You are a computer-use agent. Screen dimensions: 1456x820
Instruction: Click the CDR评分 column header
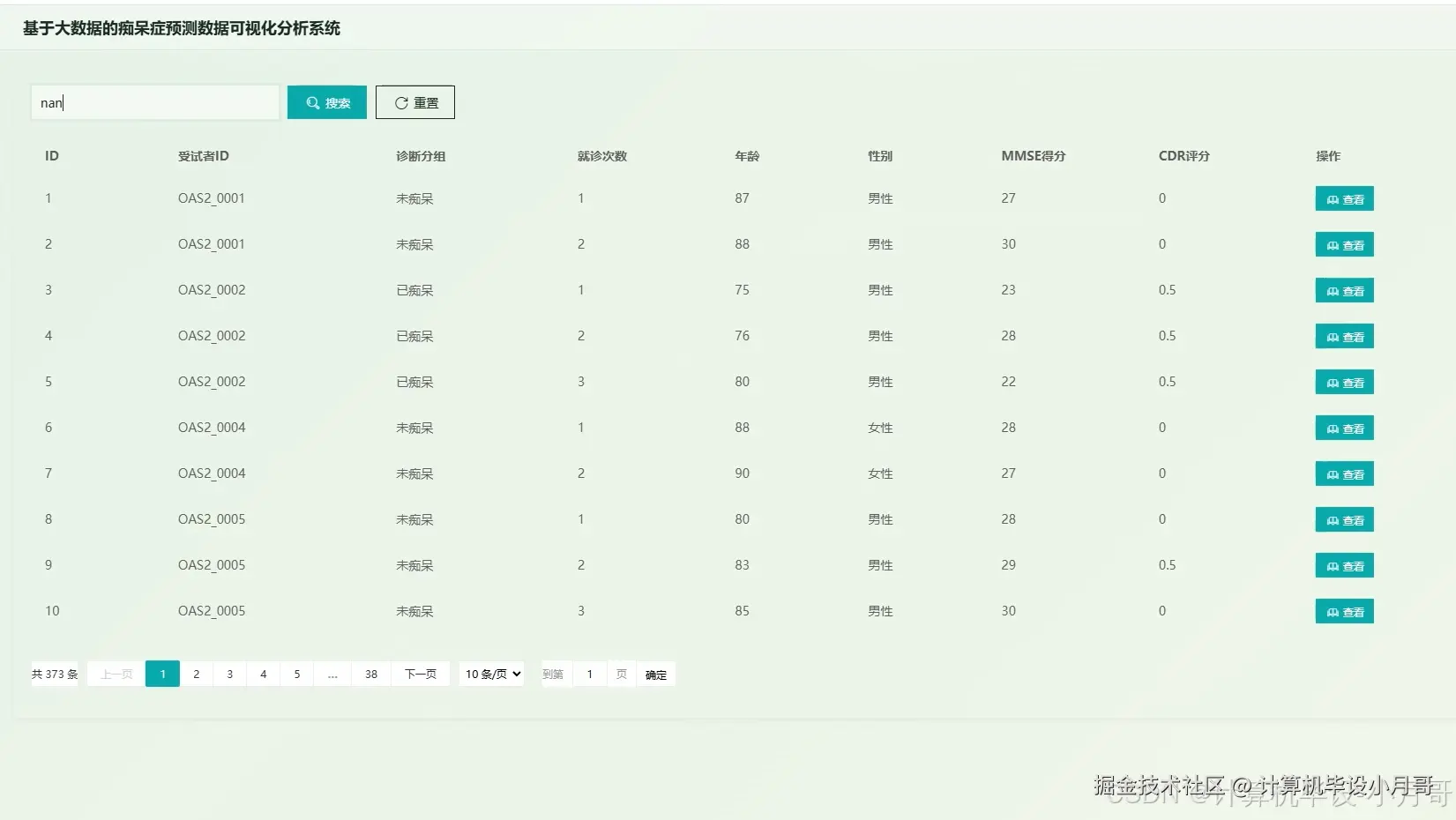point(1184,156)
